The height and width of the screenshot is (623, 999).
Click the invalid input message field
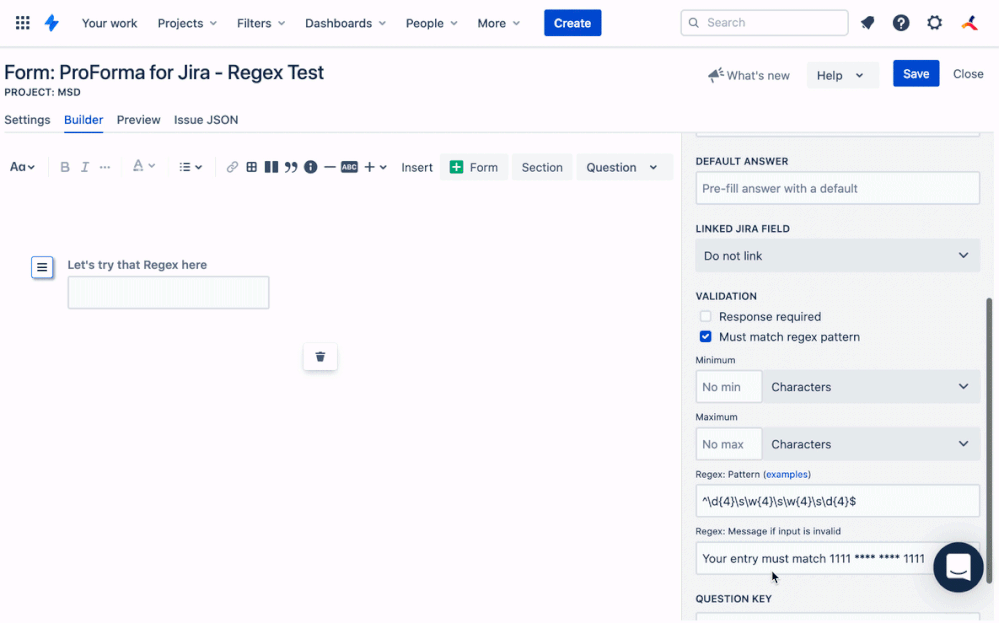(837, 558)
